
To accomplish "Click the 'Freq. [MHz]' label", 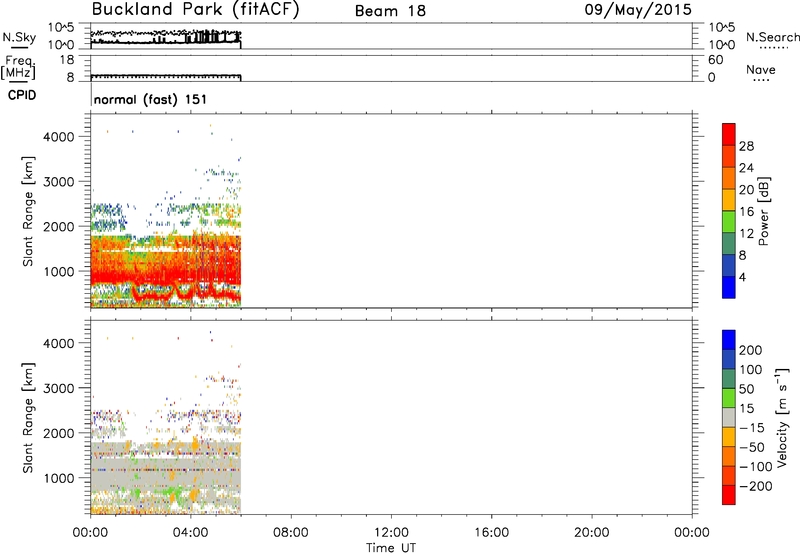I will 19,68.
